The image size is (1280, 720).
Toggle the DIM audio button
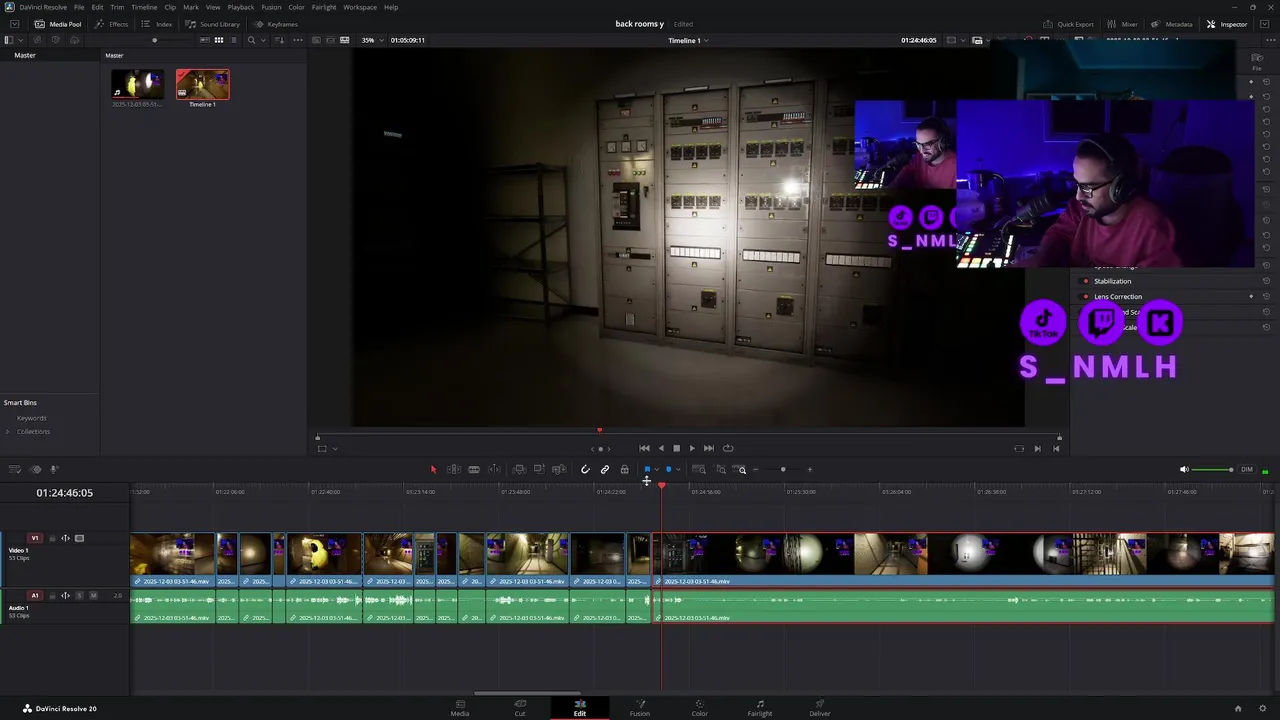click(1246, 469)
